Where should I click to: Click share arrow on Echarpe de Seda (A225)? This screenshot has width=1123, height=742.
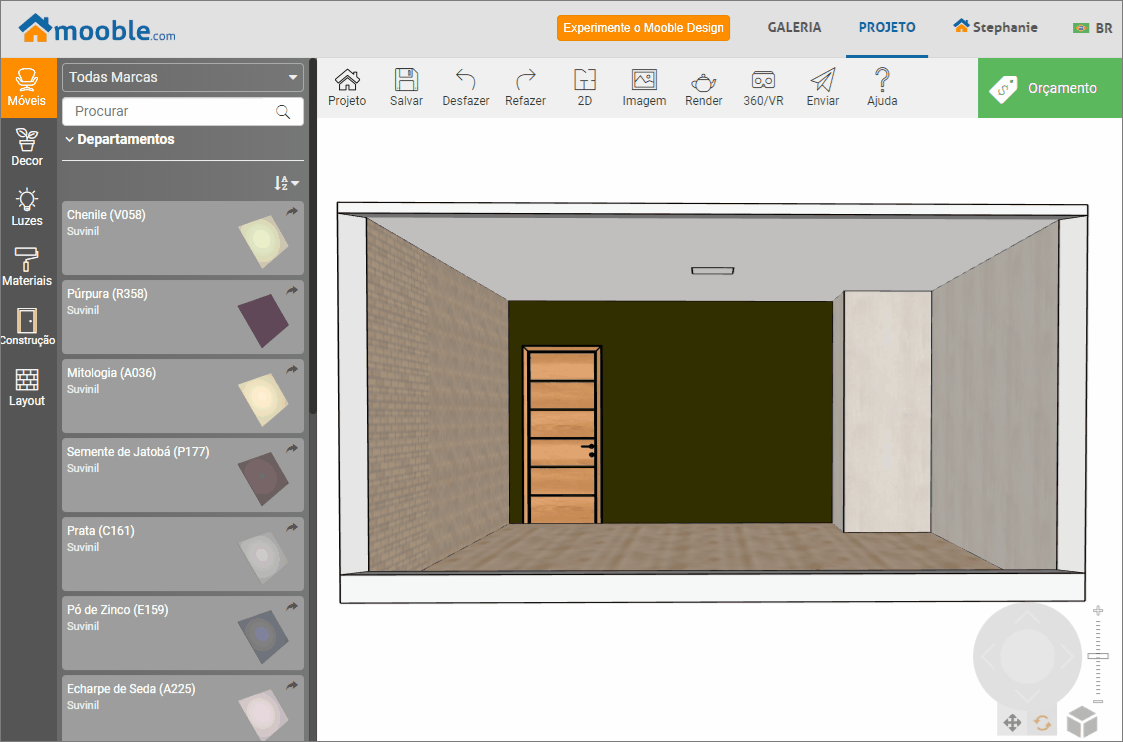[x=292, y=685]
